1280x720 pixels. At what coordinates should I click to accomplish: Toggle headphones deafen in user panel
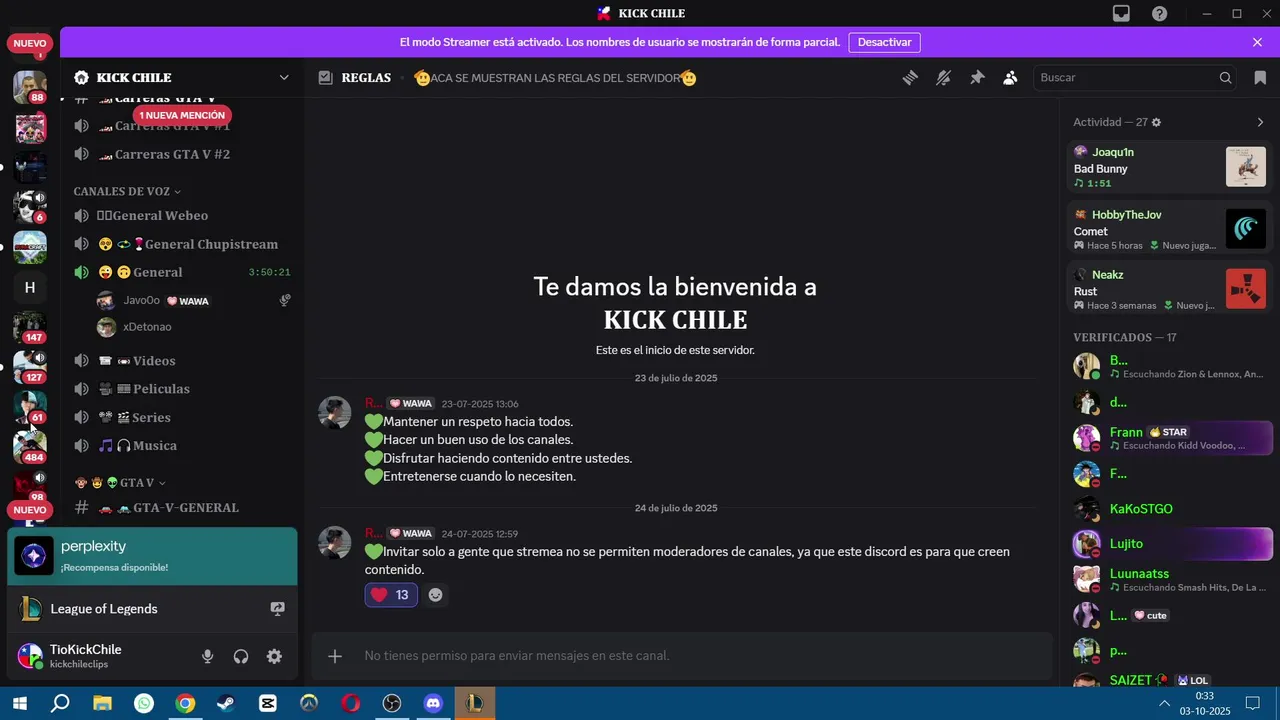click(241, 656)
